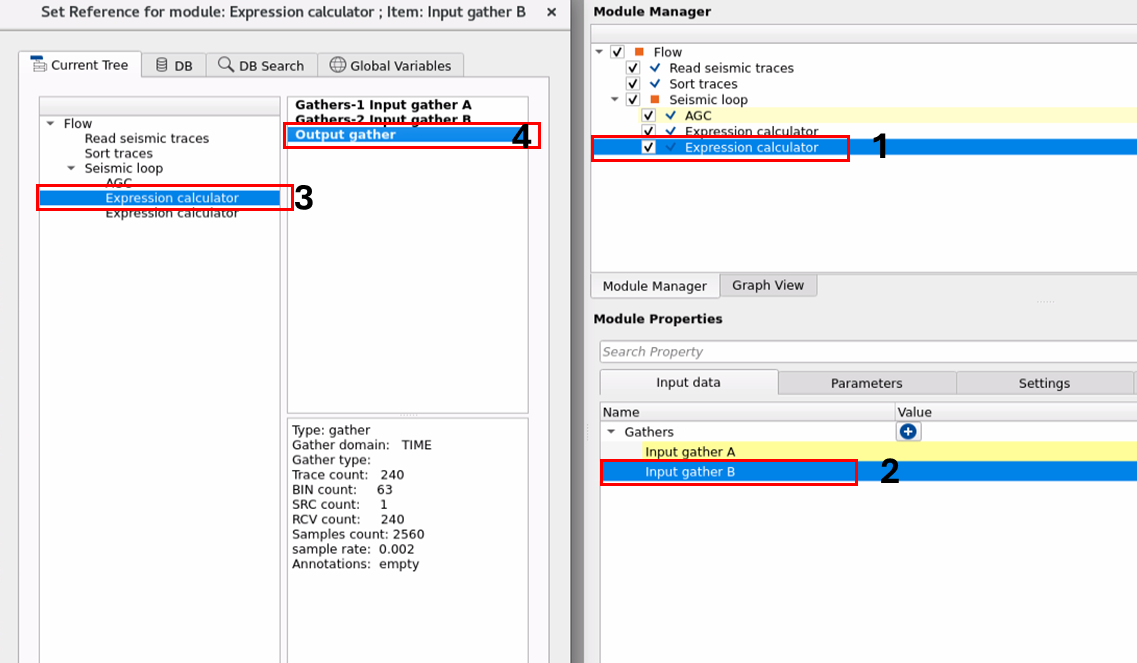This screenshot has height=663, width=1137.
Task: Open the DB Search tab
Action: [x=261, y=65]
